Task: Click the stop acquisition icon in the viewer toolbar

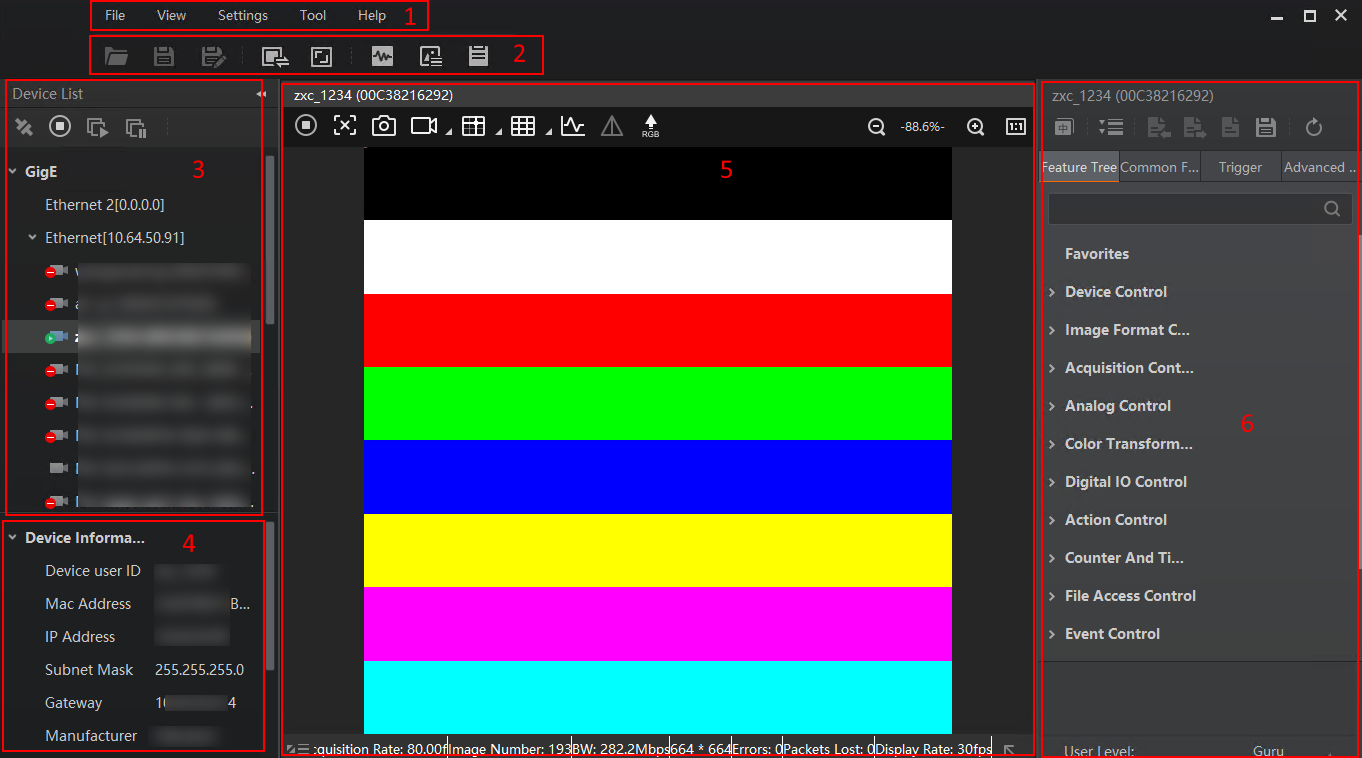Action: click(x=307, y=126)
